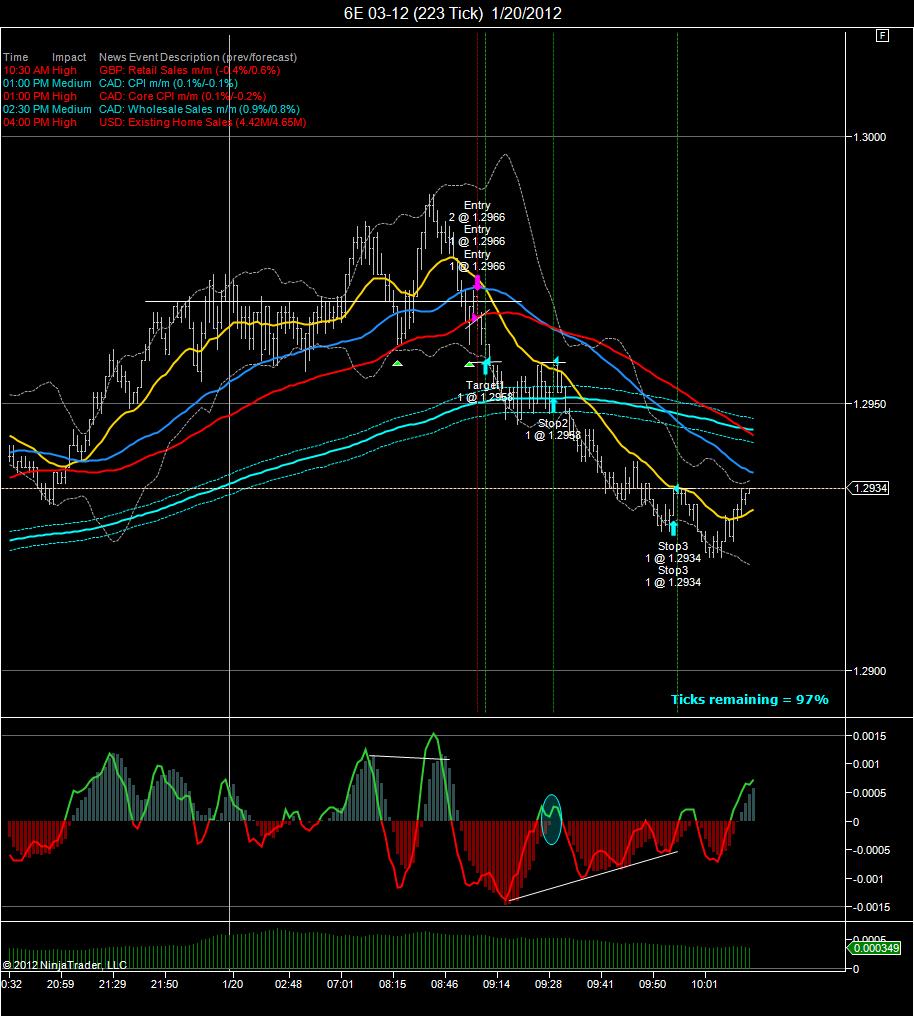Select the CAD Wholesale Sales m/m news row
Screen dimensions: 914x1017
click(151, 109)
